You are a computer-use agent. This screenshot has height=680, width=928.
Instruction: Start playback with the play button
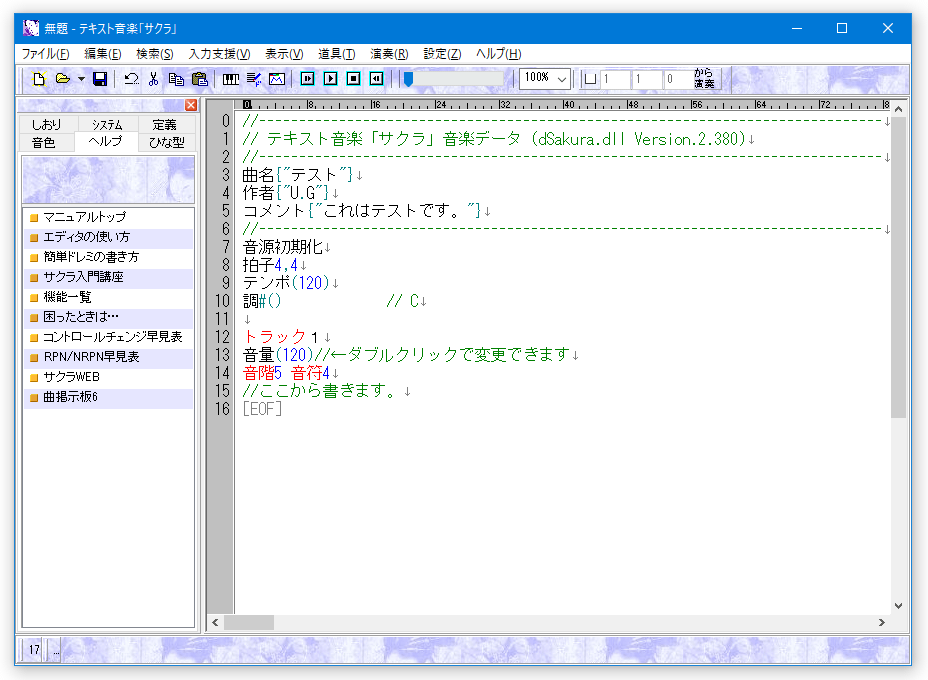pos(331,79)
